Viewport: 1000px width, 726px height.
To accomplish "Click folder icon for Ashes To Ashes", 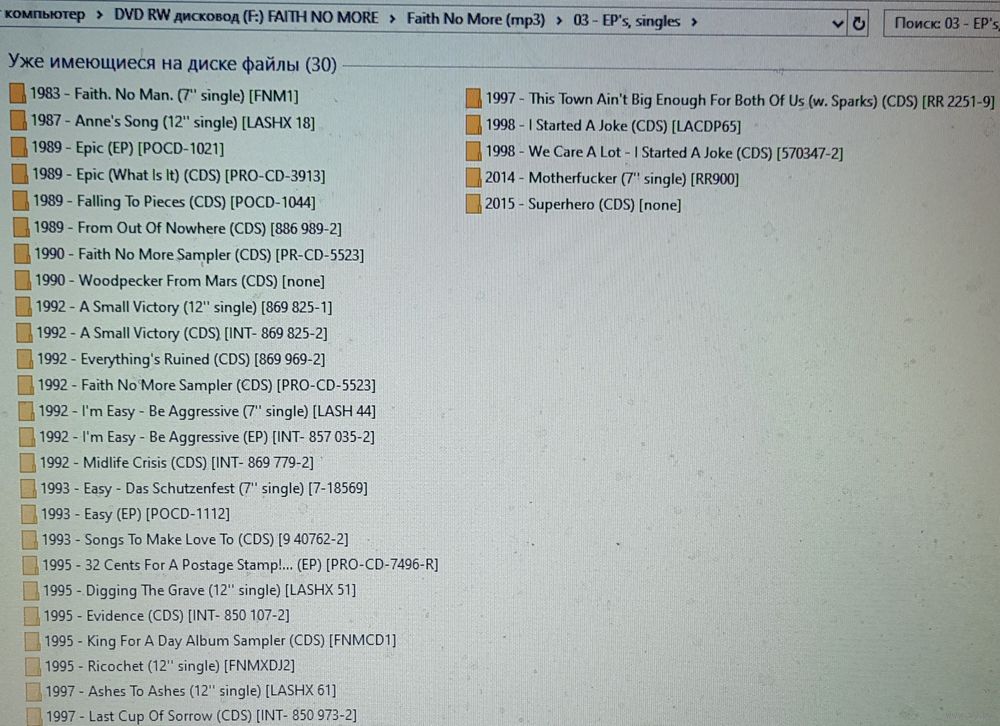I will click(33, 691).
